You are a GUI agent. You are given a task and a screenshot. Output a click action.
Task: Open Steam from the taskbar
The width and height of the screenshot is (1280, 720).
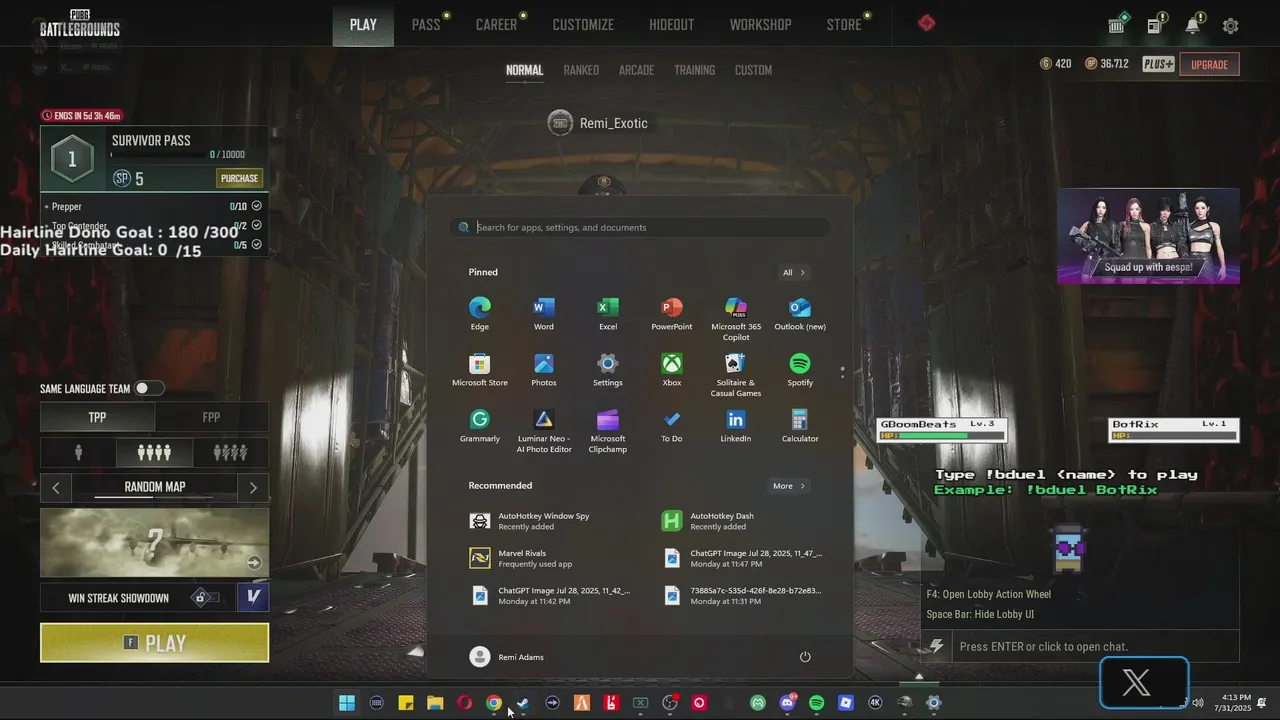tap(522, 703)
